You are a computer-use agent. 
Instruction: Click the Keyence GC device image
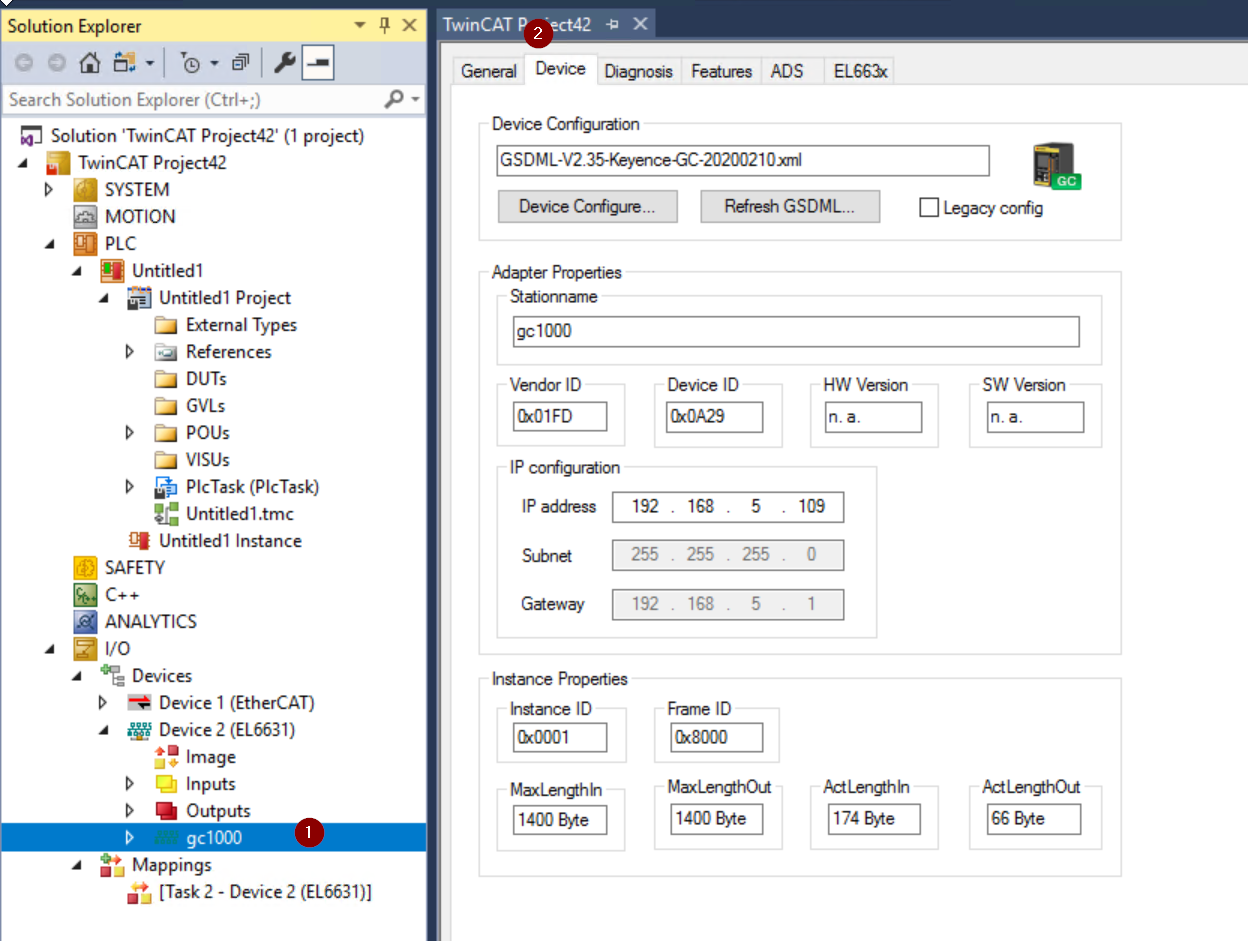1057,165
